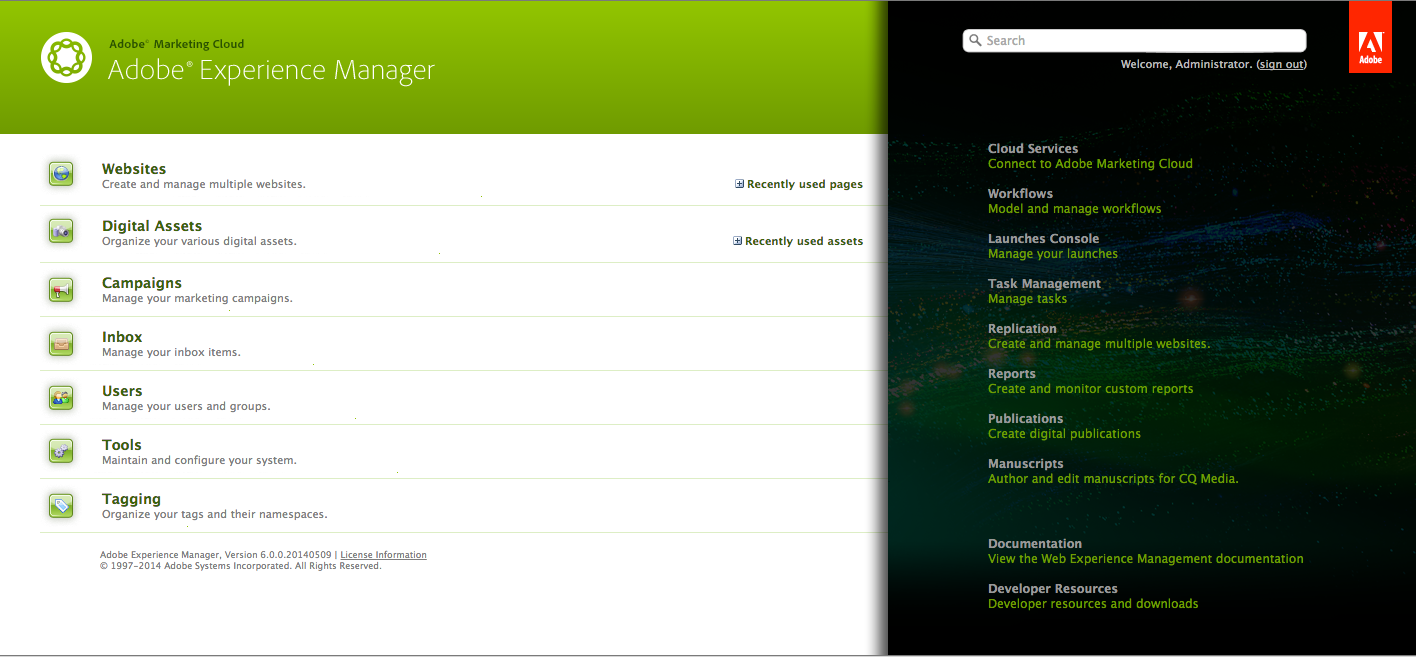Click the Launches Console heading
This screenshot has height=657, width=1416.
(x=1043, y=239)
